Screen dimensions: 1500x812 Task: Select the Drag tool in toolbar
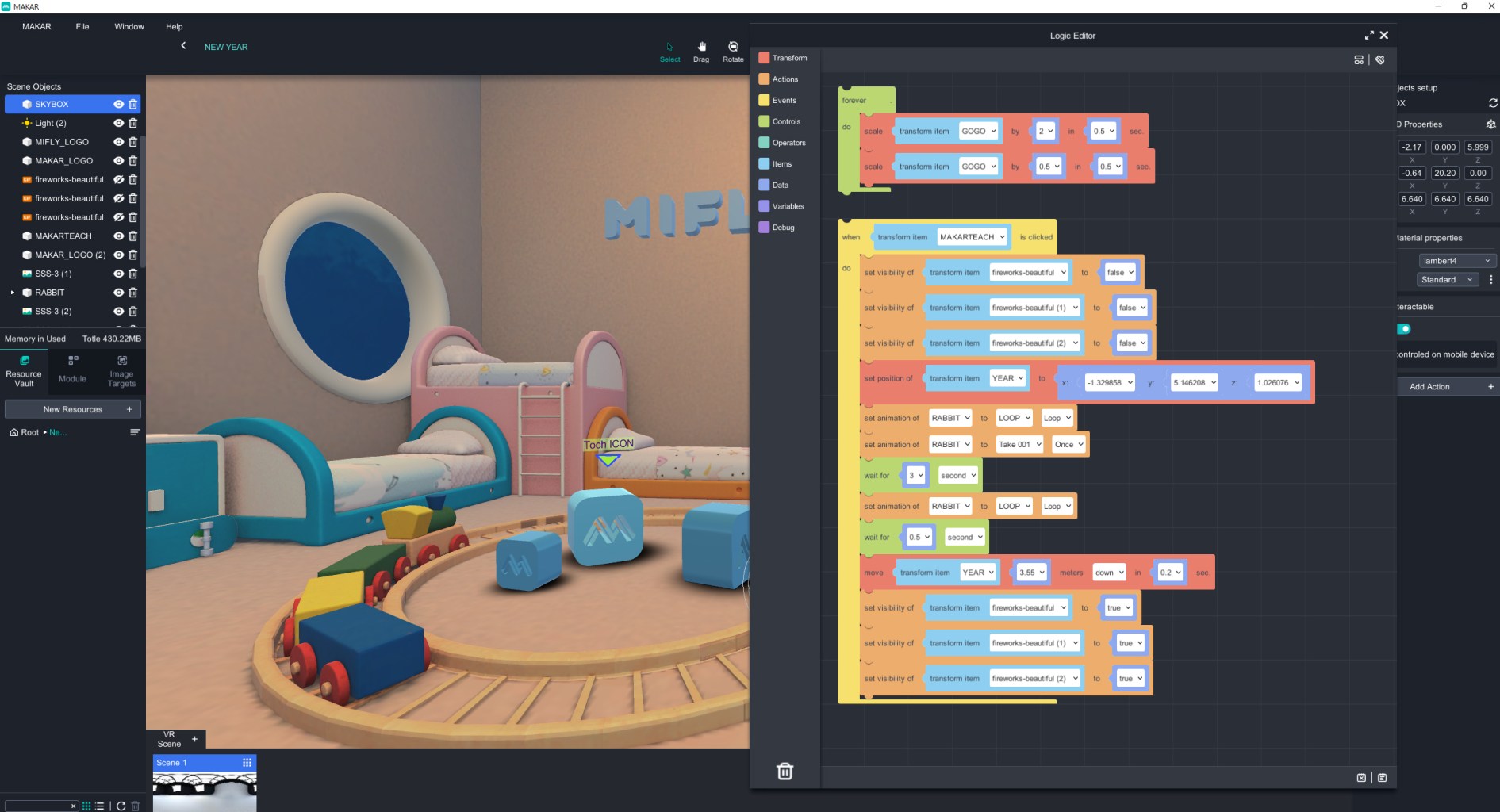coord(700,52)
